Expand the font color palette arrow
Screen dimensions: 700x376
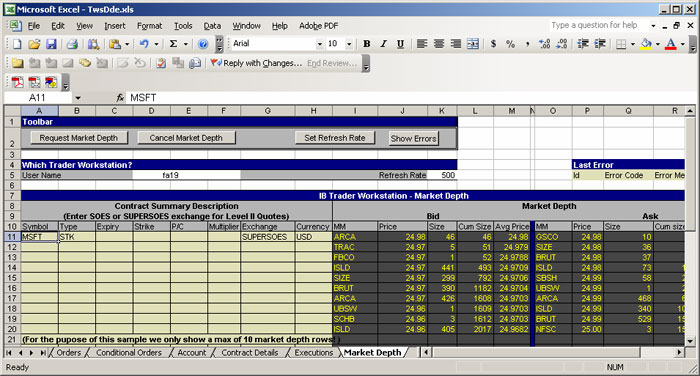click(683, 44)
